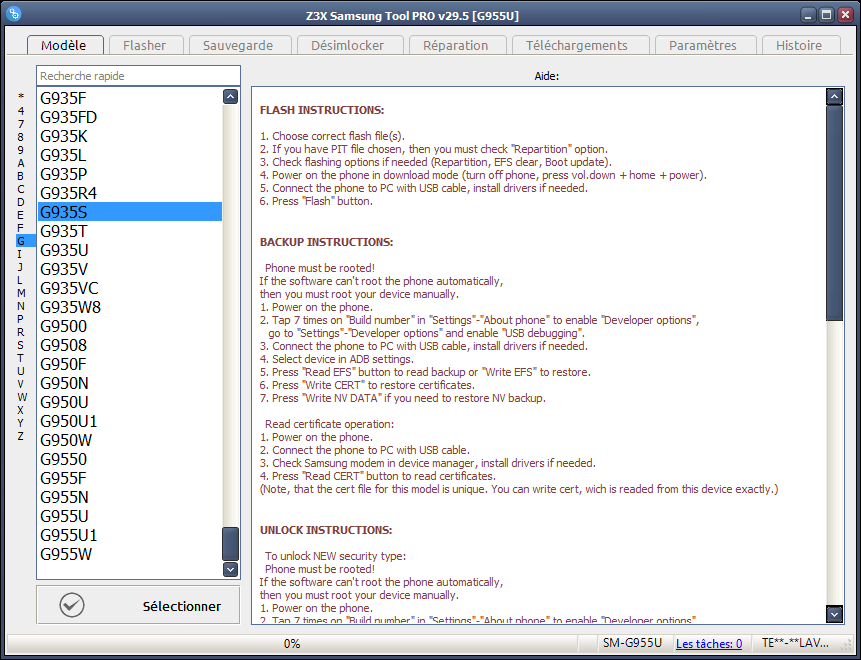
Task: Click model list scroll down arrow
Action: [x=231, y=569]
